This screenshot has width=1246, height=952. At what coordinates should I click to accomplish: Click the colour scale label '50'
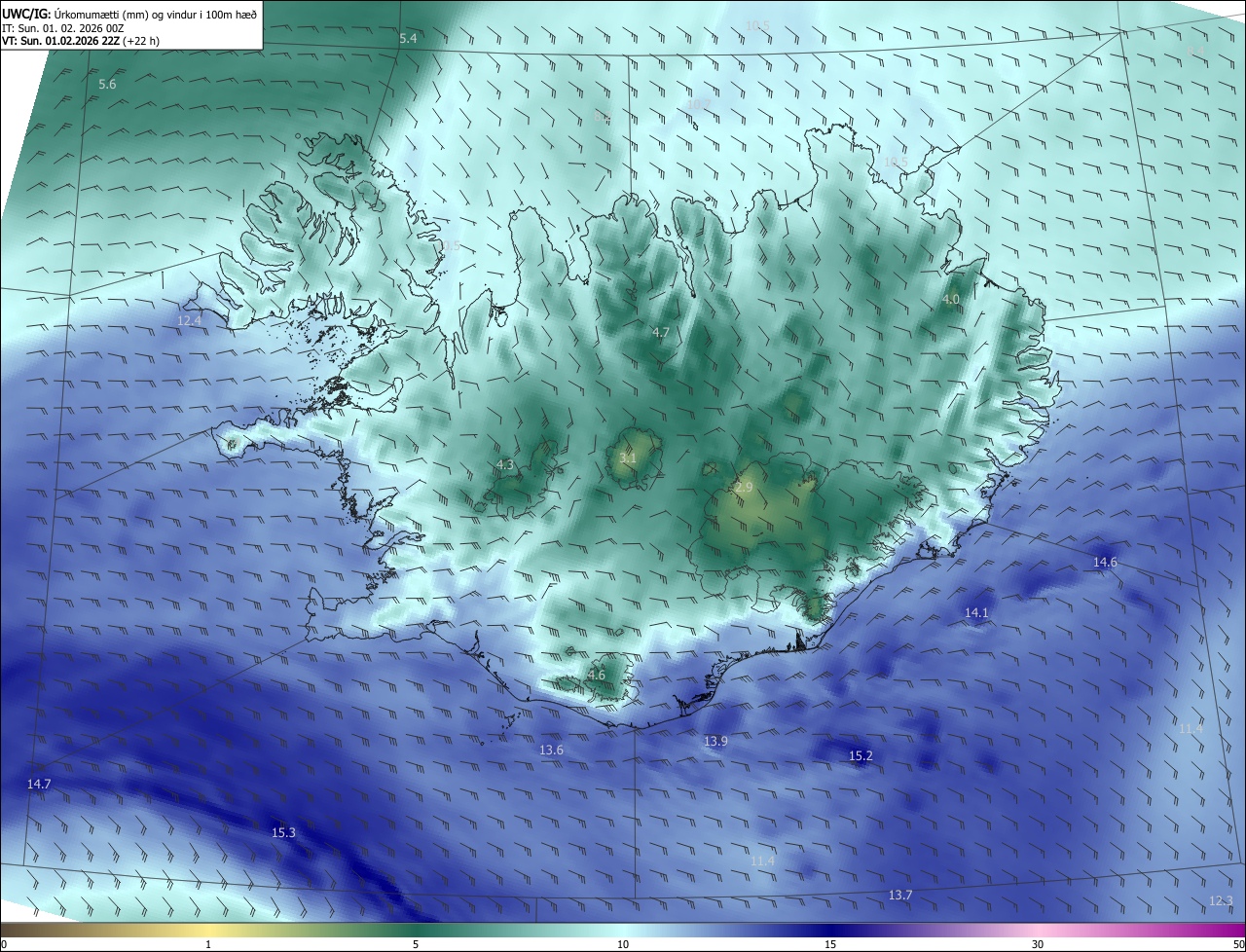pyautogui.click(x=1237, y=944)
